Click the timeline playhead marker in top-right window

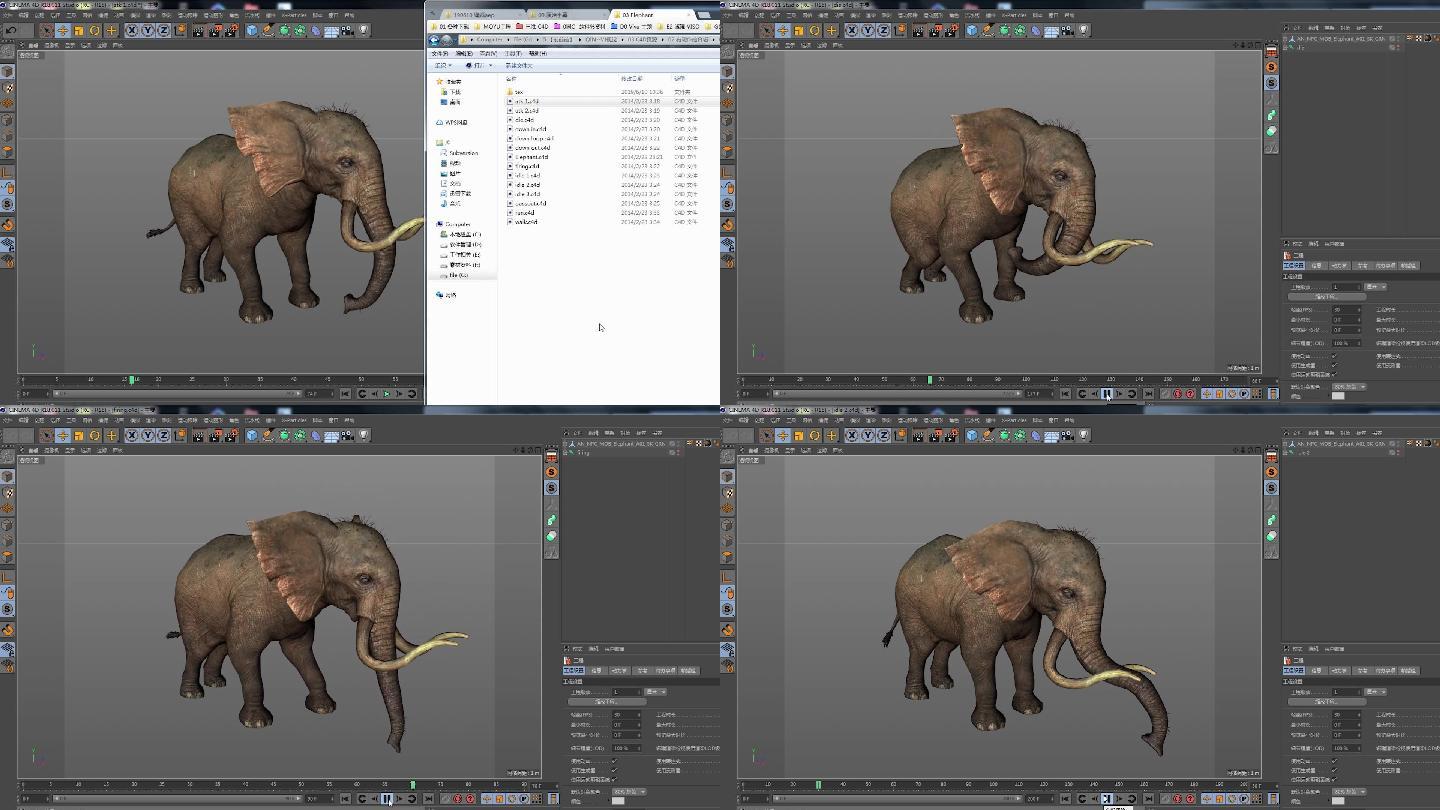930,380
